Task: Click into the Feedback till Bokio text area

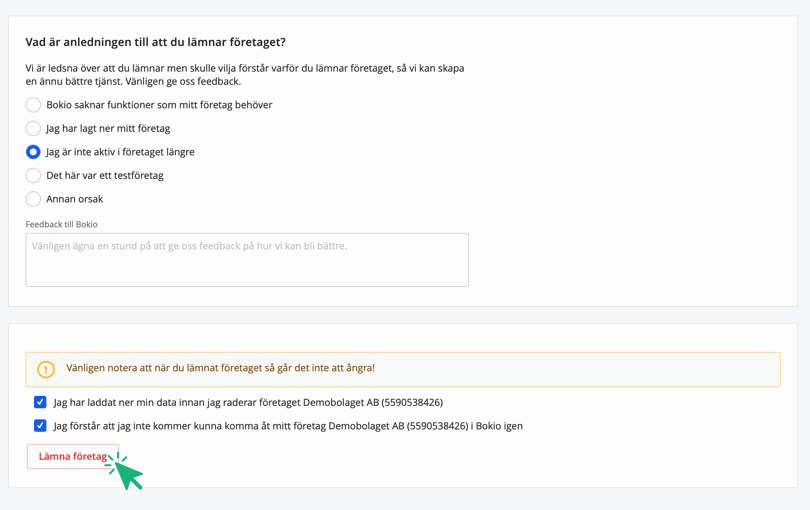Action: pos(247,260)
